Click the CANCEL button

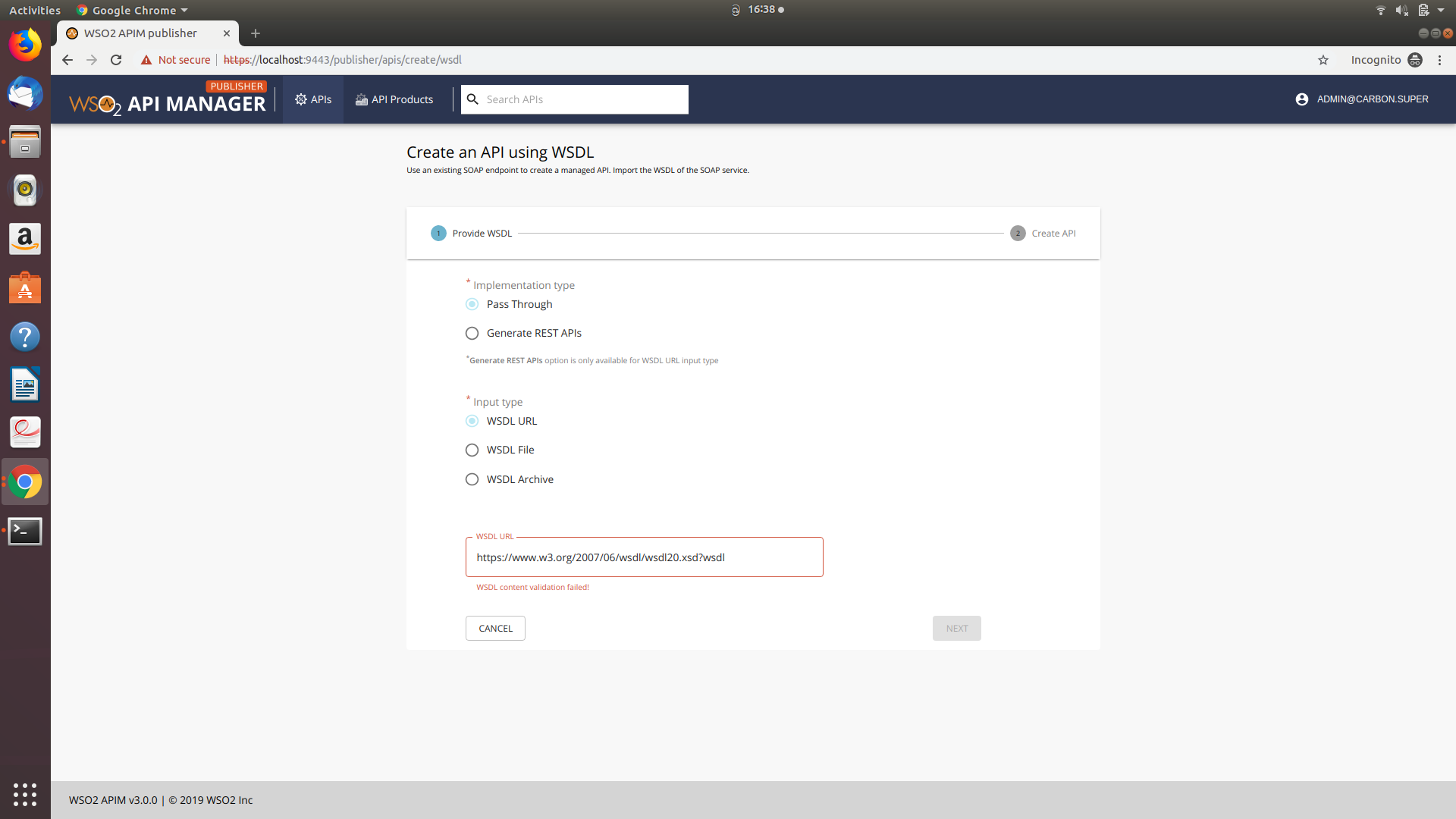click(495, 628)
